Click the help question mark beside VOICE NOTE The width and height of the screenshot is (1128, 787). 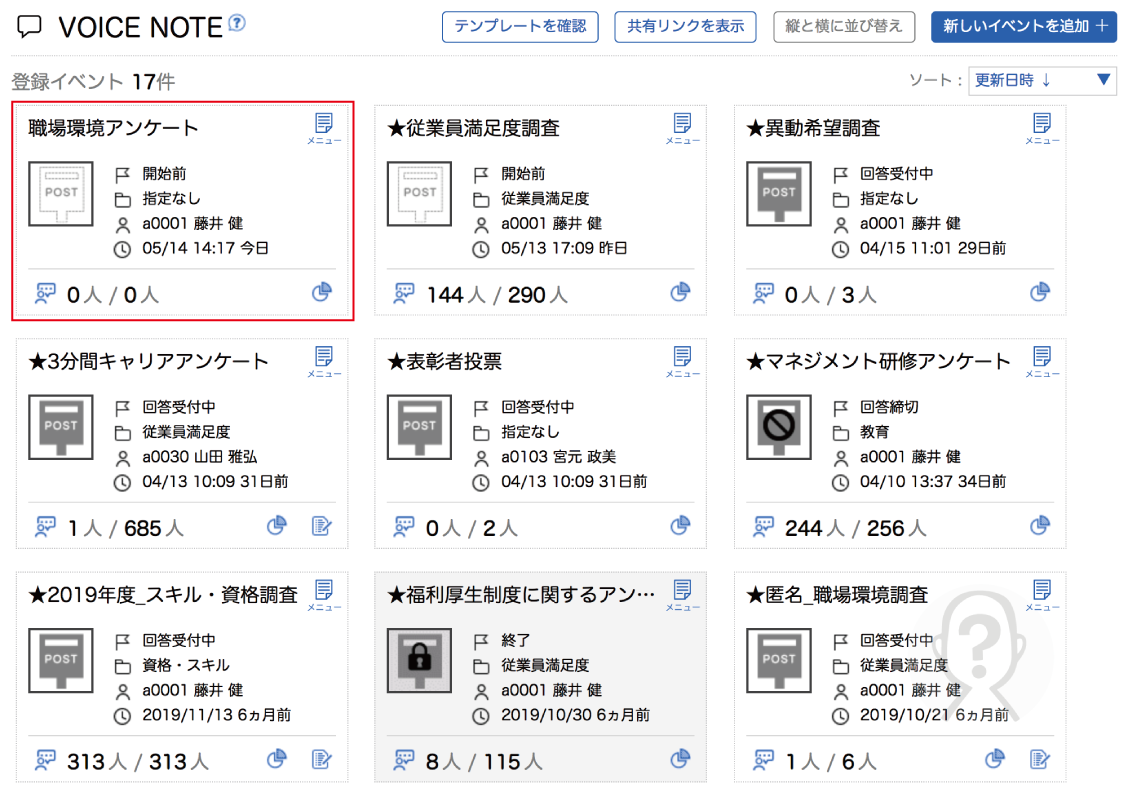tap(237, 23)
